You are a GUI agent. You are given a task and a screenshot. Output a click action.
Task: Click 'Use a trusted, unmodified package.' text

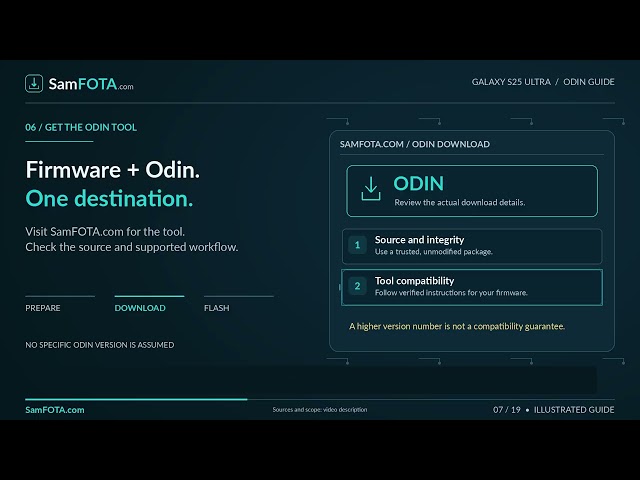pyautogui.click(x=433, y=252)
